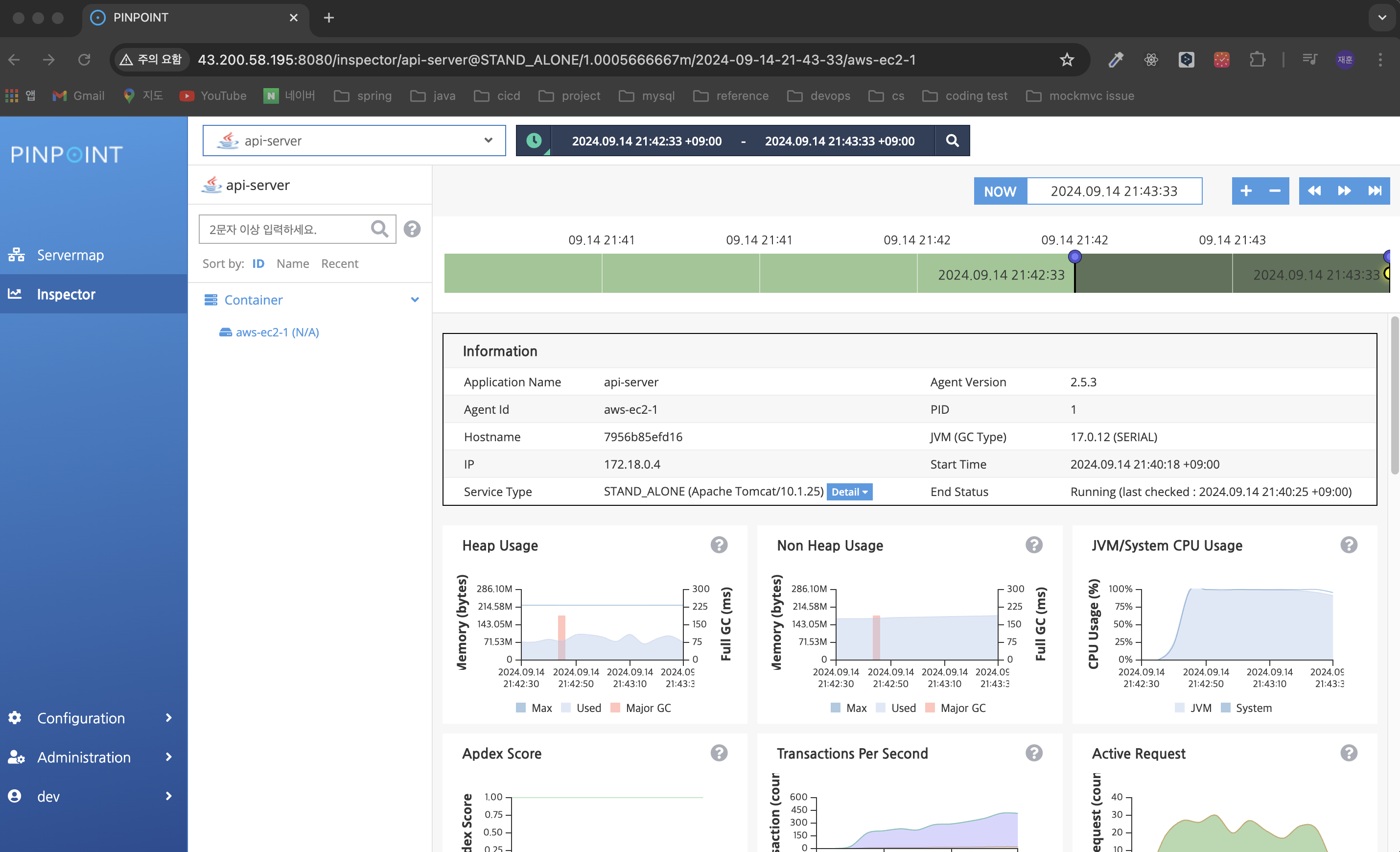Sort agent list by Name
The image size is (1400, 852).
293,264
